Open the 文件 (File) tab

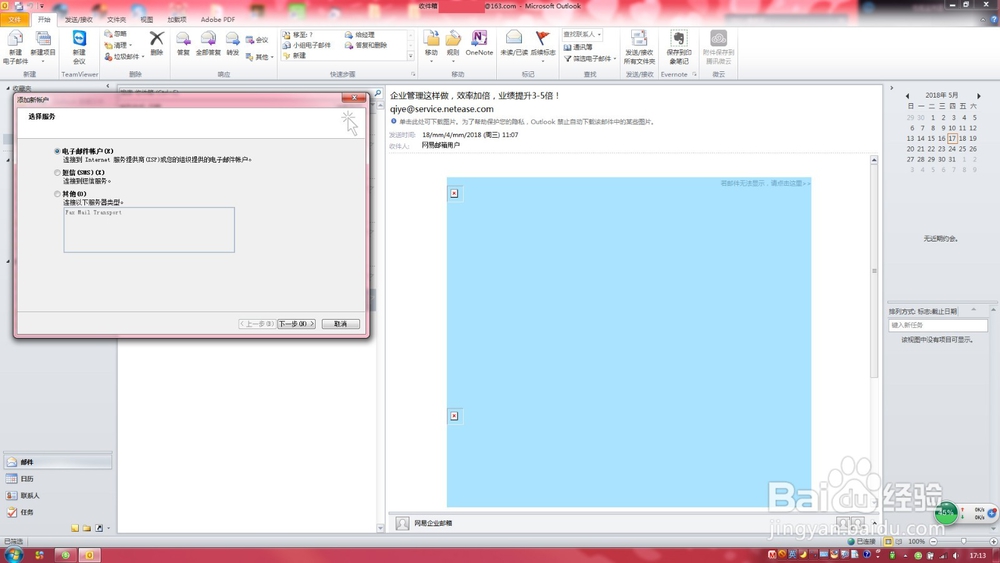click(x=15, y=20)
